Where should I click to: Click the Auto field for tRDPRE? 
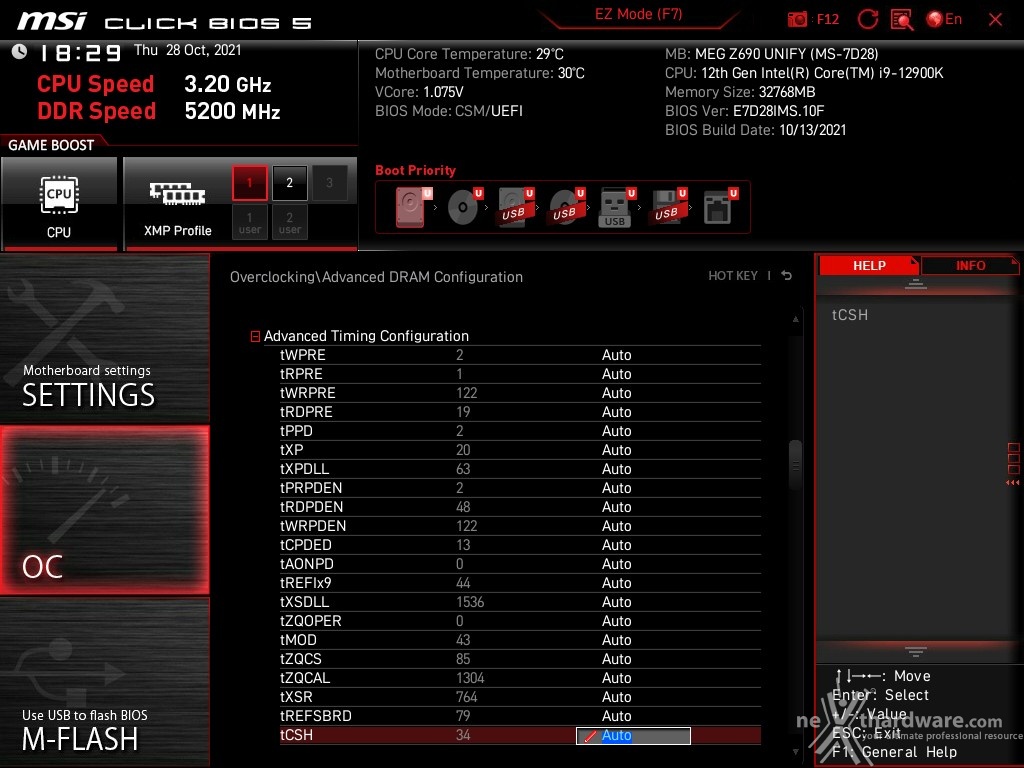point(616,412)
